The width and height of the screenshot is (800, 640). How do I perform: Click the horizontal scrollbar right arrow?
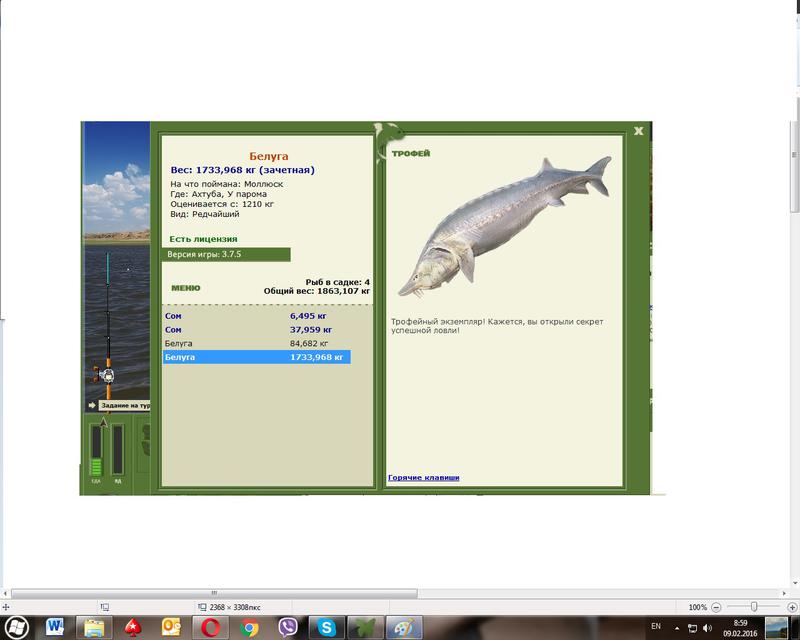point(784,593)
